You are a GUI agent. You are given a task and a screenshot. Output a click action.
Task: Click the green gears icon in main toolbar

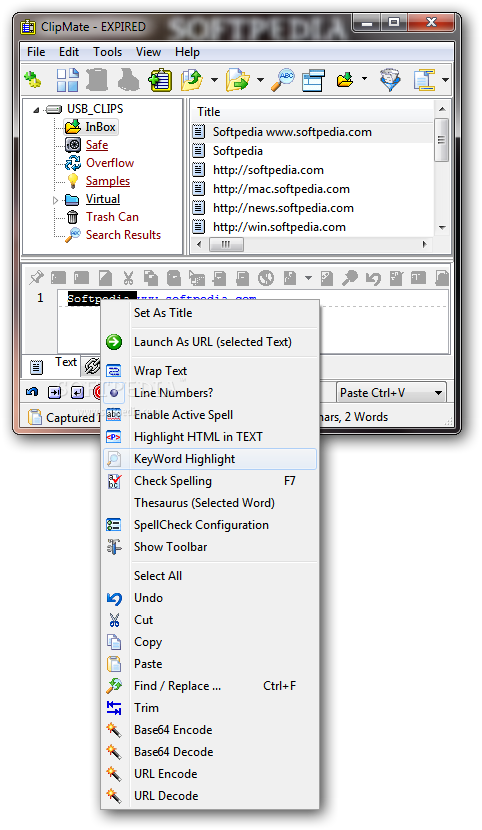(x=33, y=80)
